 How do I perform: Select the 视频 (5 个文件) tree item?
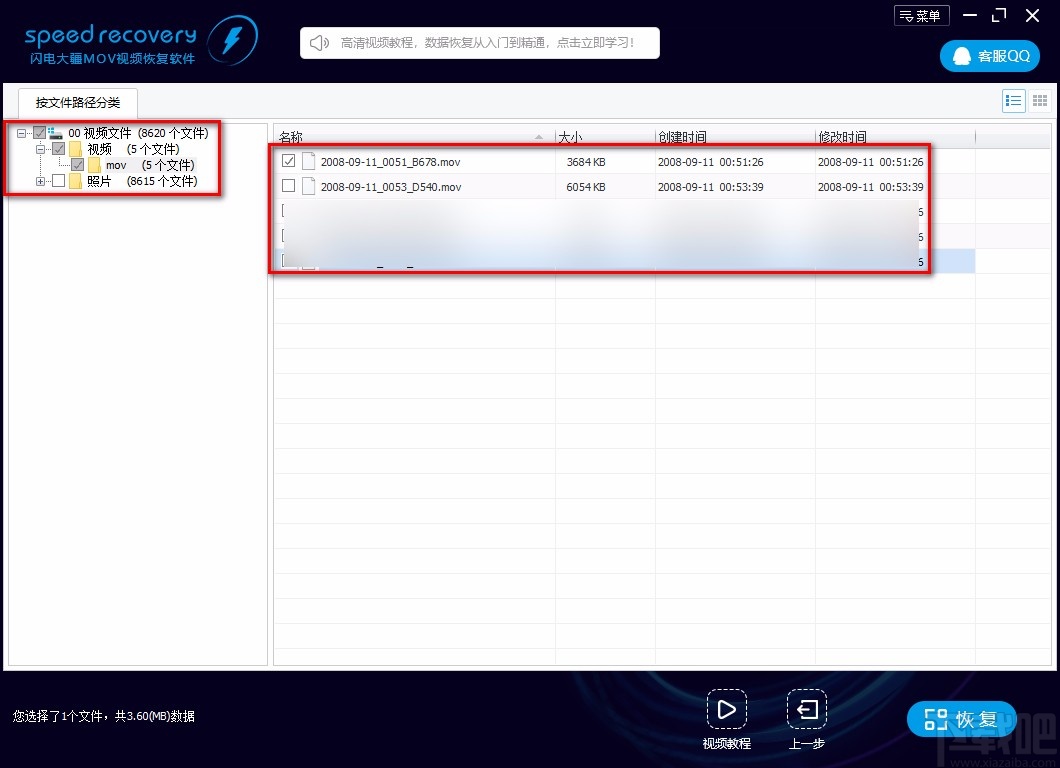click(132, 149)
